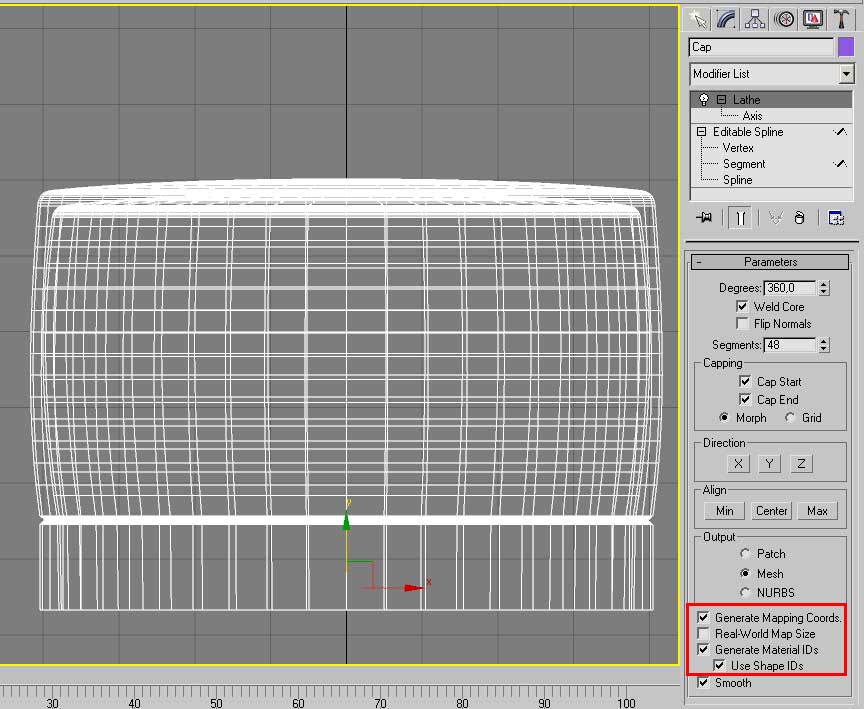This screenshot has height=709, width=864.
Task: Open the Modifier List dropdown
Action: [x=846, y=74]
